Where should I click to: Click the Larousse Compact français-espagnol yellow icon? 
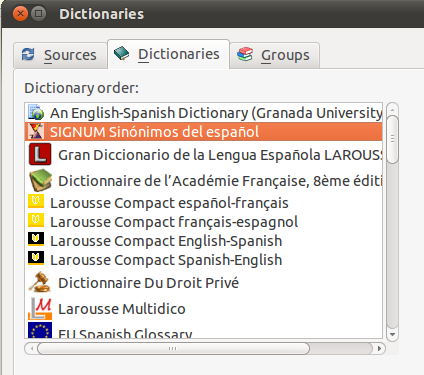pos(36,221)
